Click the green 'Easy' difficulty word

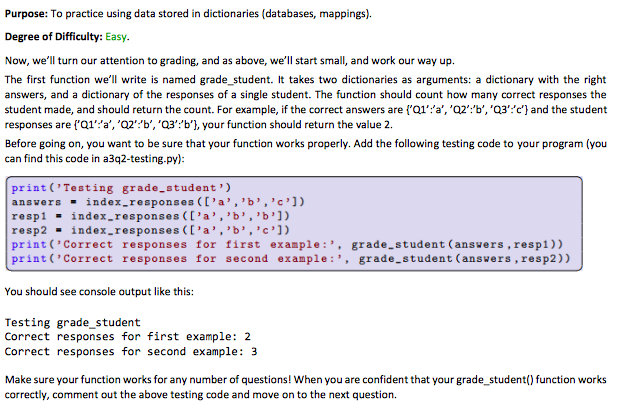coord(116,37)
